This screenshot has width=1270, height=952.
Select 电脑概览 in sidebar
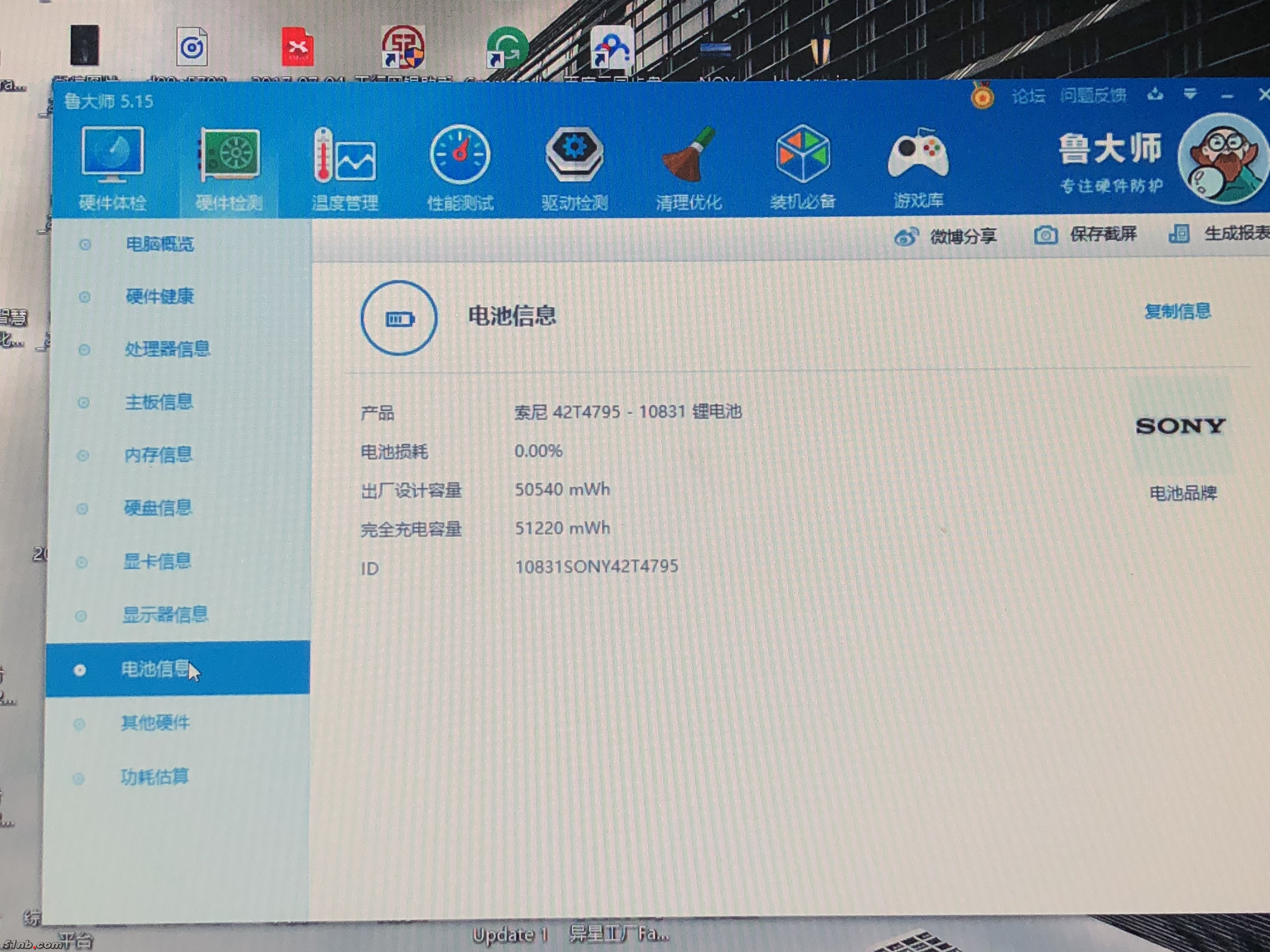pyautogui.click(x=160, y=244)
